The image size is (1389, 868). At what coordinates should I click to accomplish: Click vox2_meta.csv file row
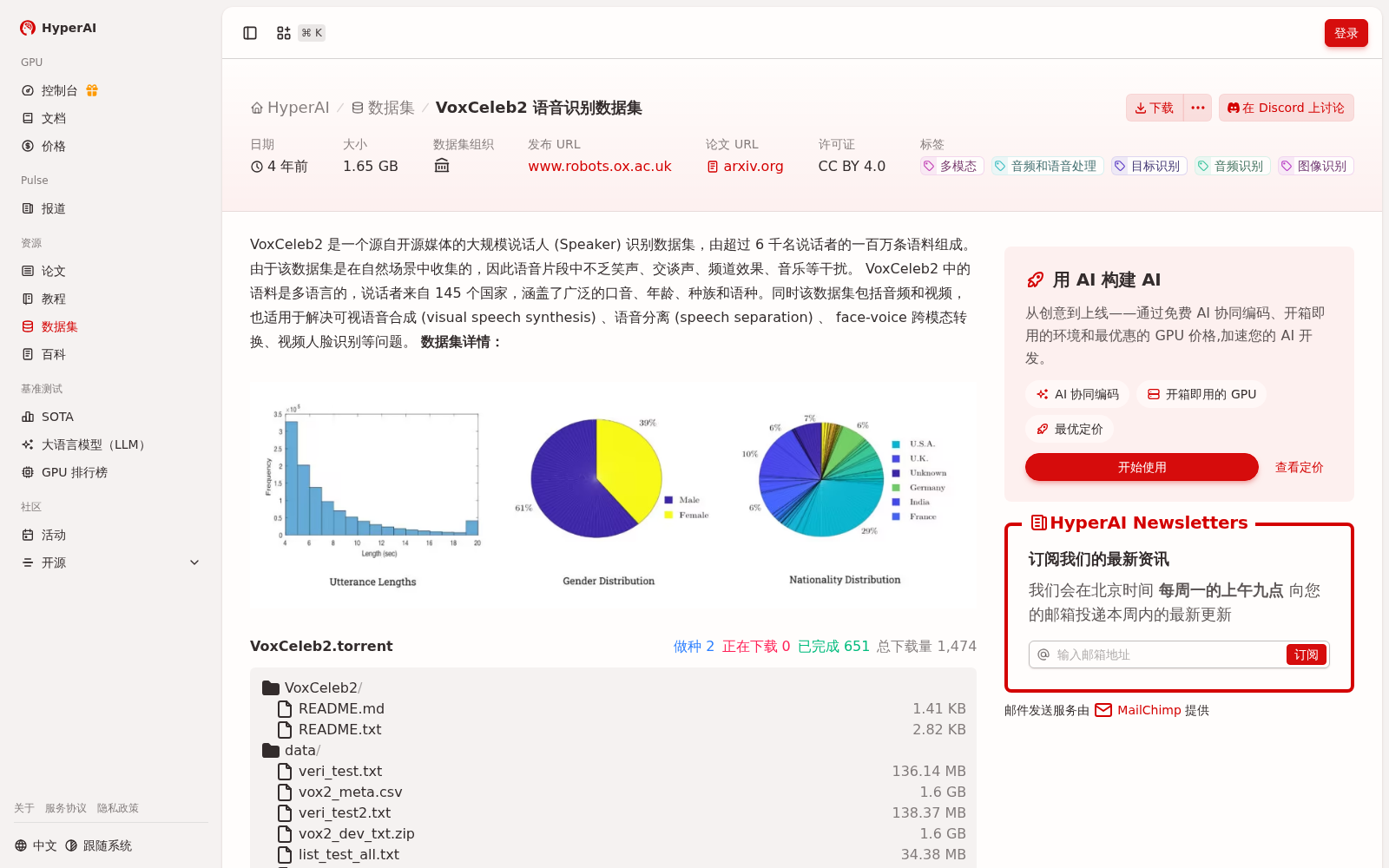613,792
